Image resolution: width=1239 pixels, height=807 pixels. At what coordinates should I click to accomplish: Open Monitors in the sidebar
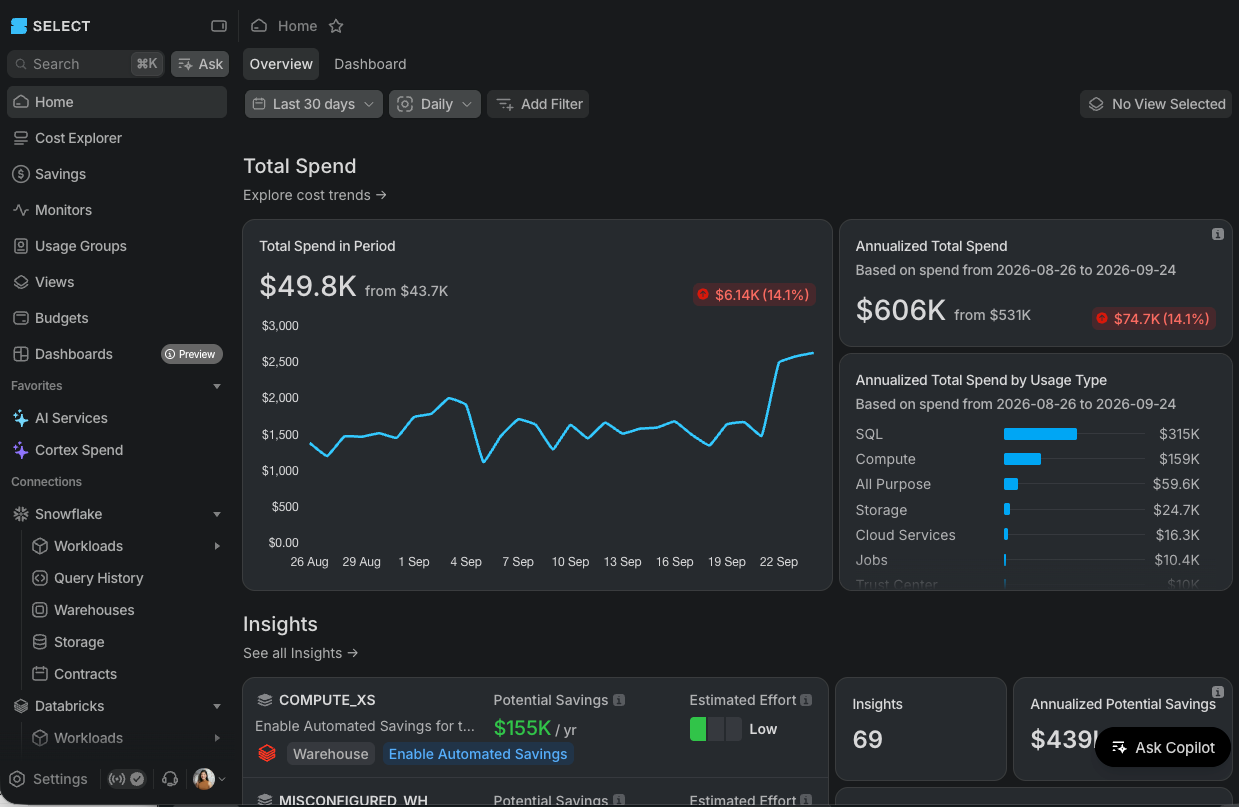(x=117, y=210)
